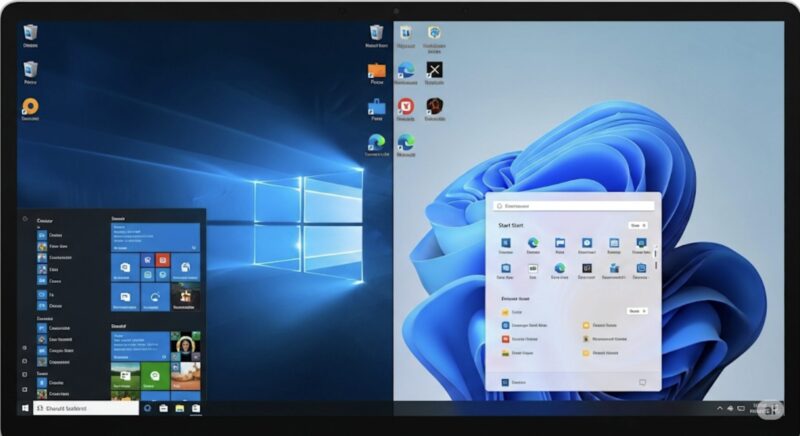
Task: Open the white 'ab' tile in second pinned row
Action: (x=533, y=268)
